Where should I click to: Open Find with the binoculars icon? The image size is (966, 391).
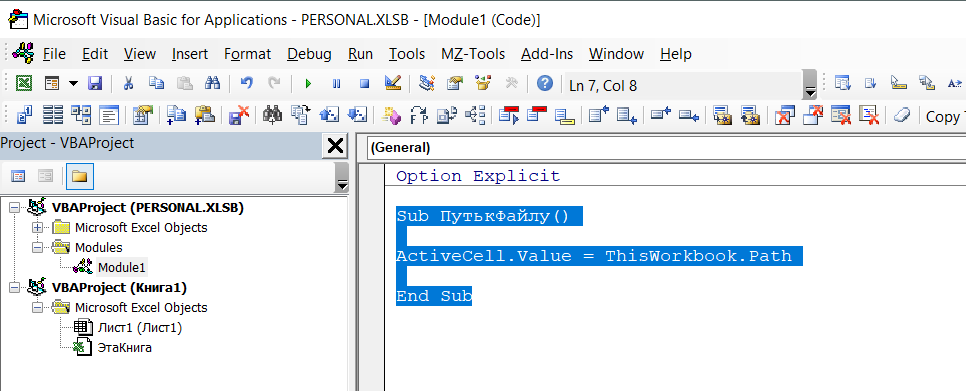[213, 84]
